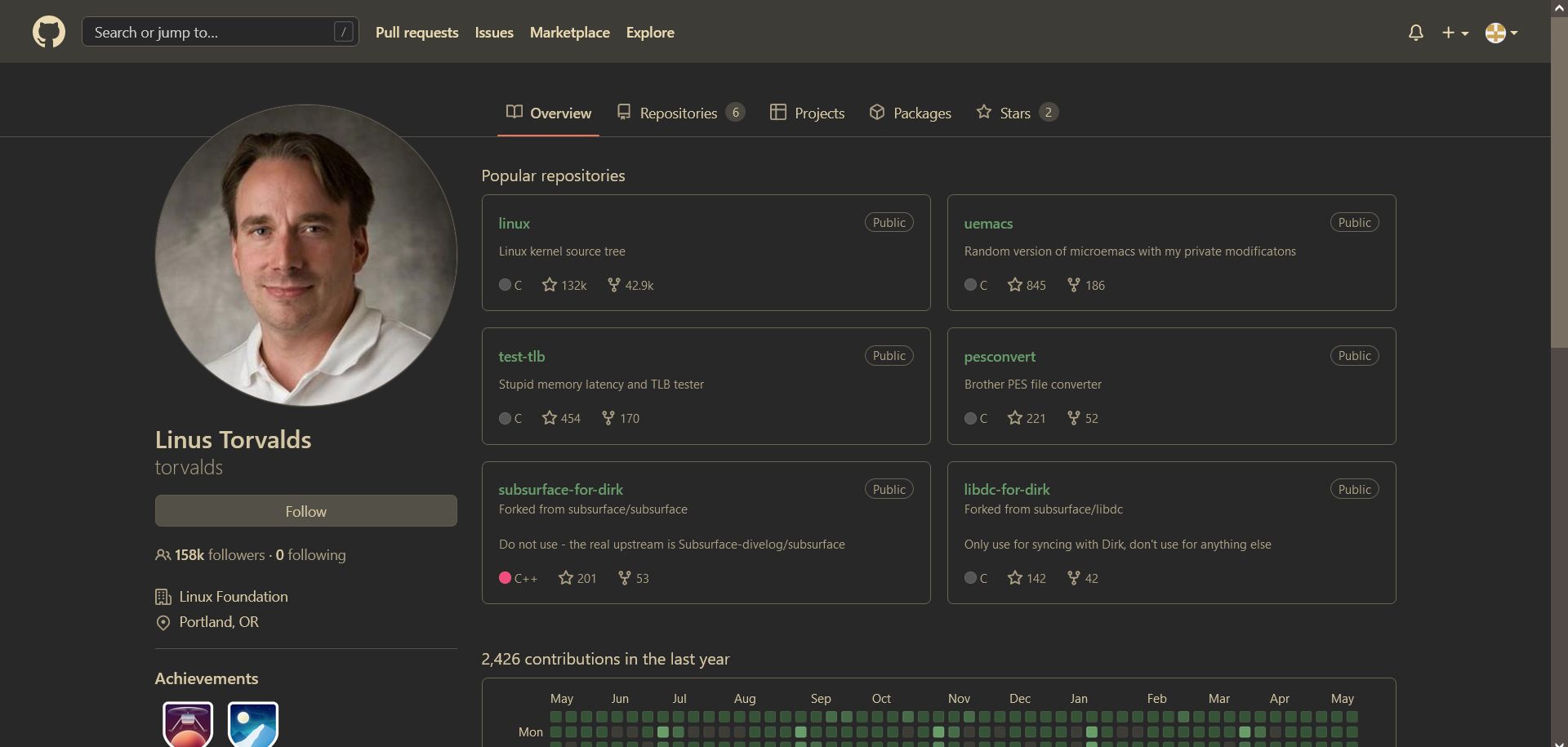The height and width of the screenshot is (747, 1568).
Task: Open the subsurface-for-dirk fork icon showing 53
Action: [x=625, y=577]
